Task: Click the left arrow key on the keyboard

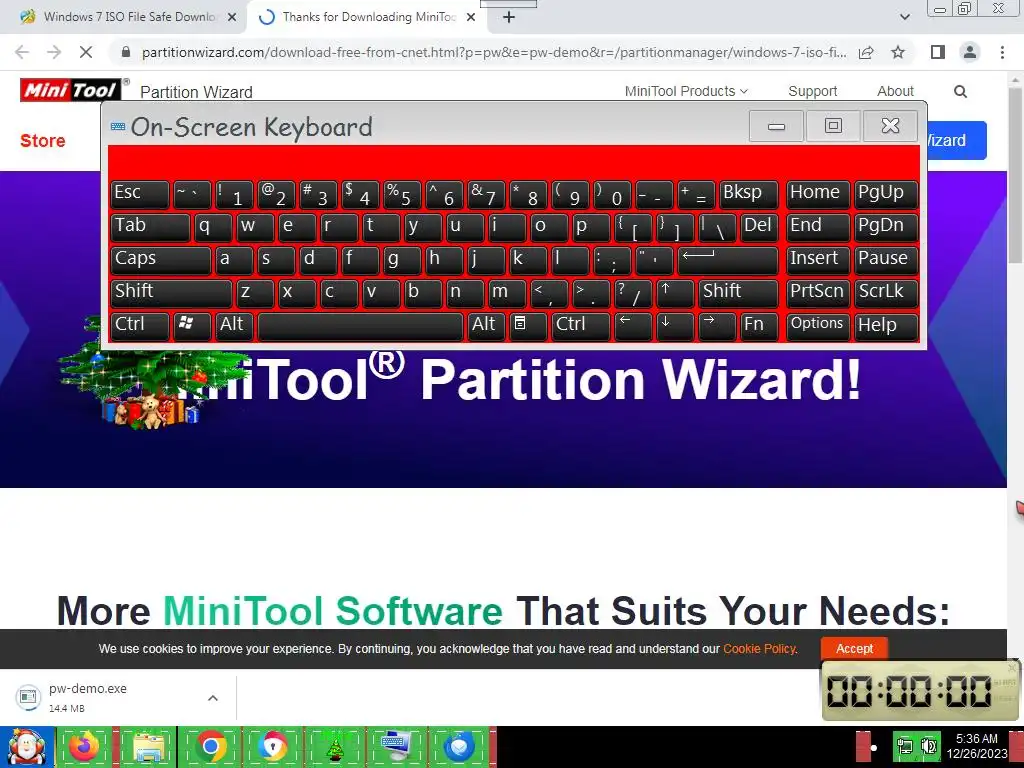Action: pos(633,326)
